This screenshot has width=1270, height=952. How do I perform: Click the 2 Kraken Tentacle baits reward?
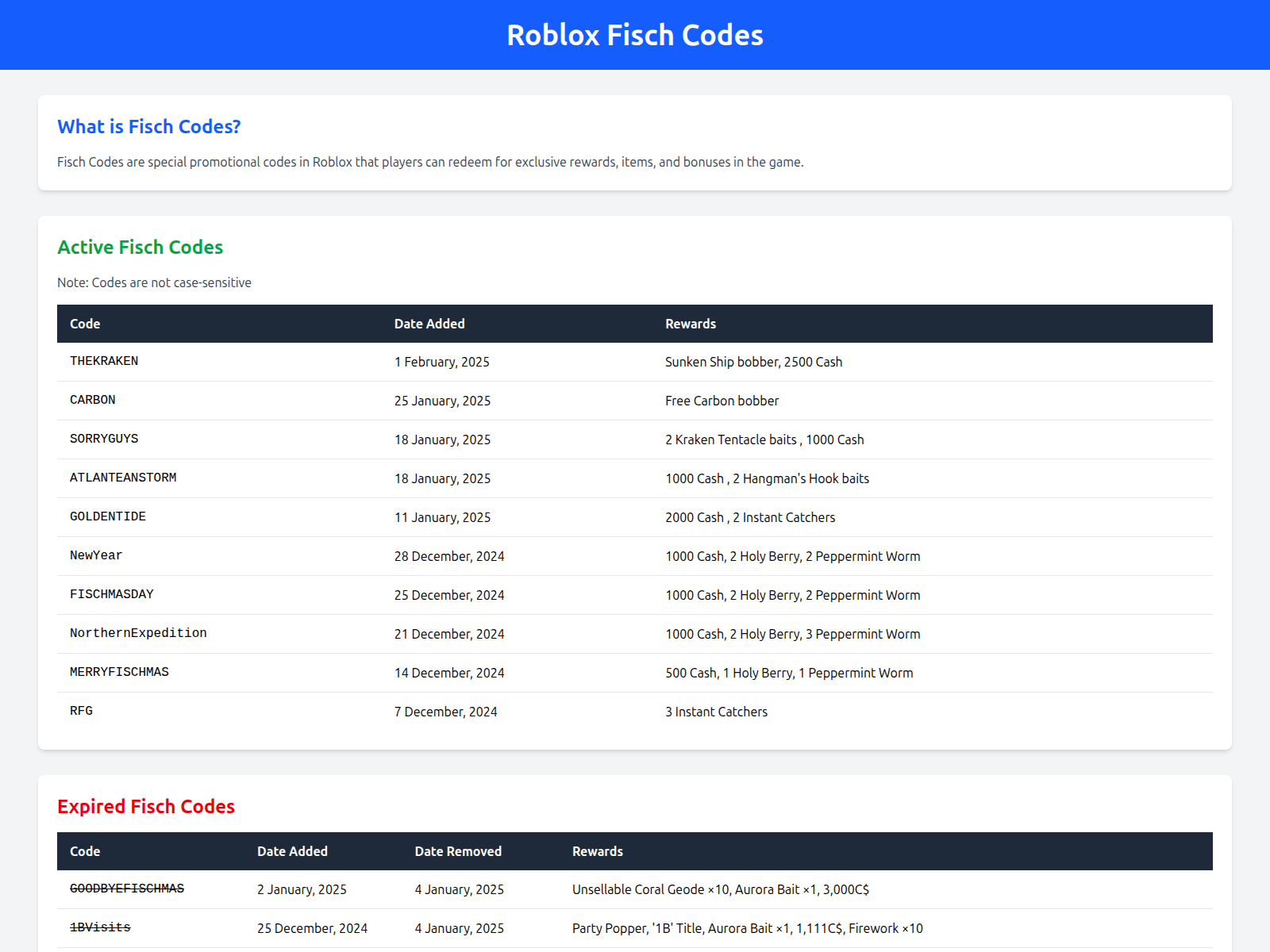point(764,440)
